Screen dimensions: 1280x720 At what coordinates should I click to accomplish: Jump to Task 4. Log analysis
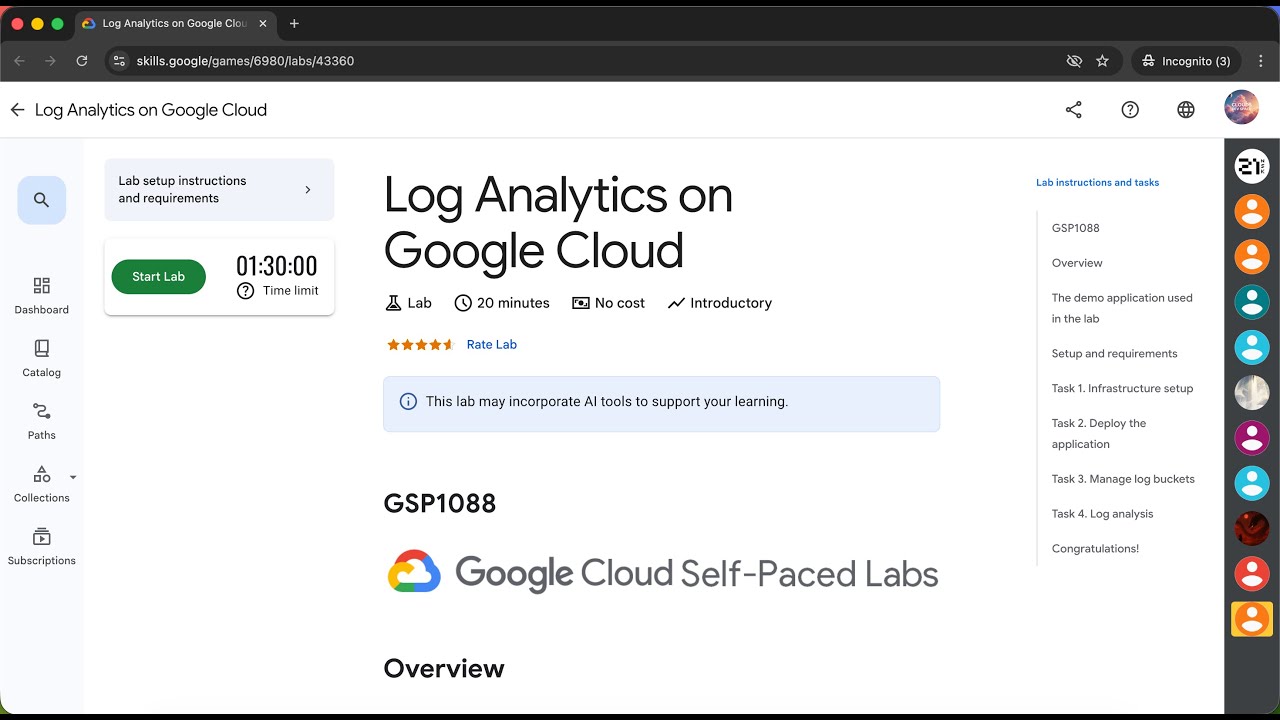tap(1103, 514)
